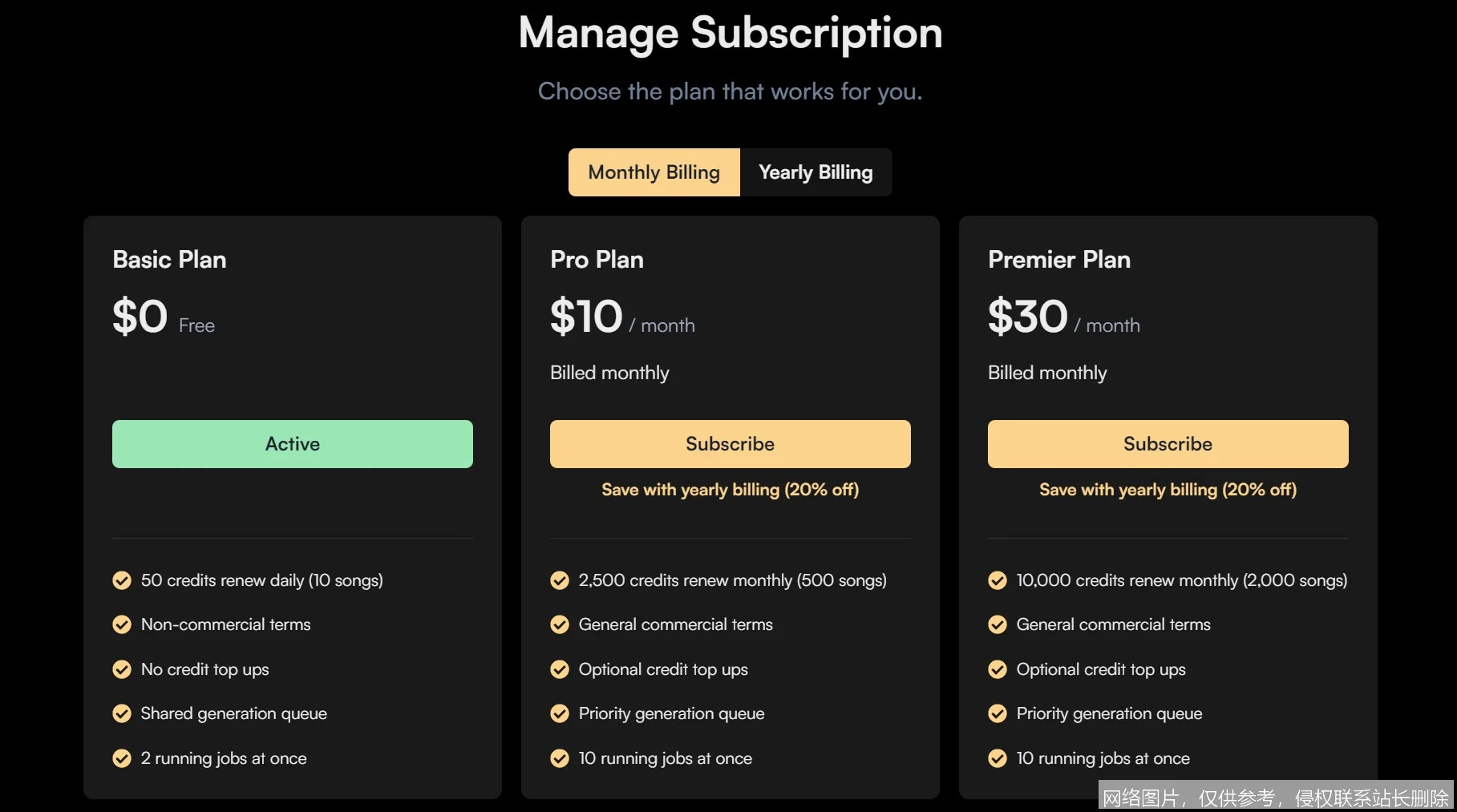1457x812 pixels.
Task: Click the Basic Plan title
Action: (x=169, y=260)
